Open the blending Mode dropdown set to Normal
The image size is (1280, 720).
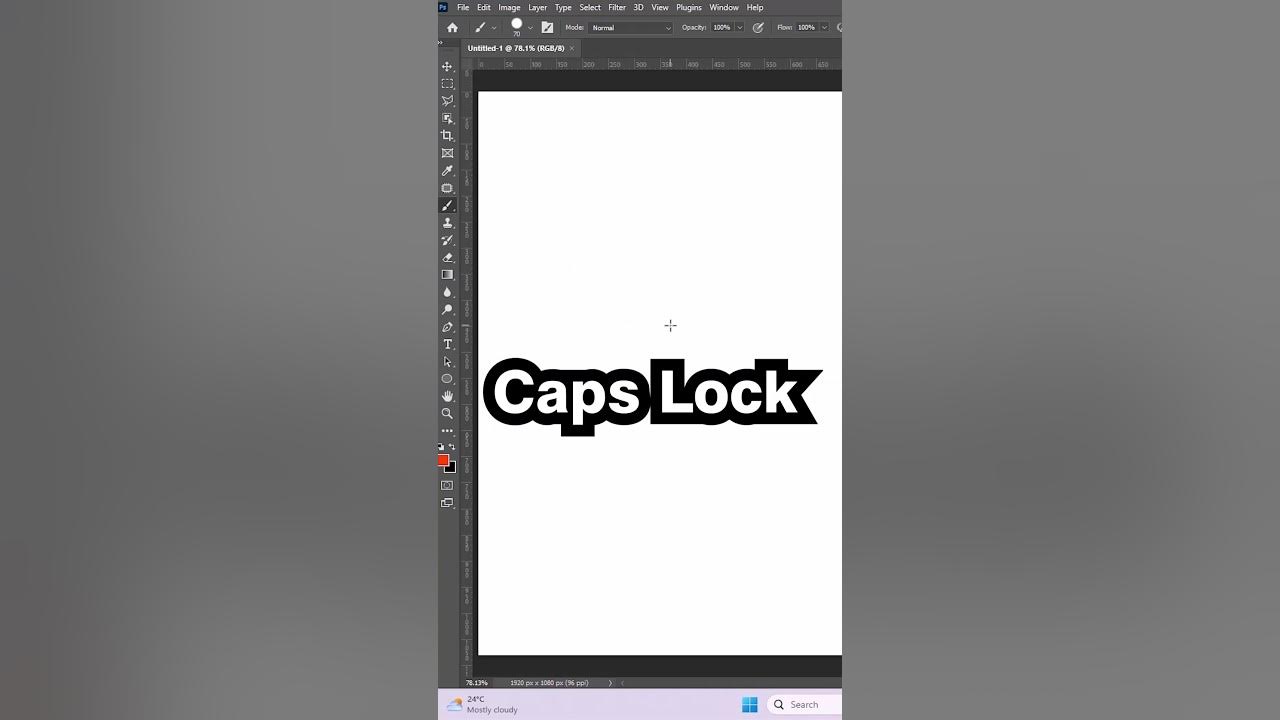(x=631, y=28)
